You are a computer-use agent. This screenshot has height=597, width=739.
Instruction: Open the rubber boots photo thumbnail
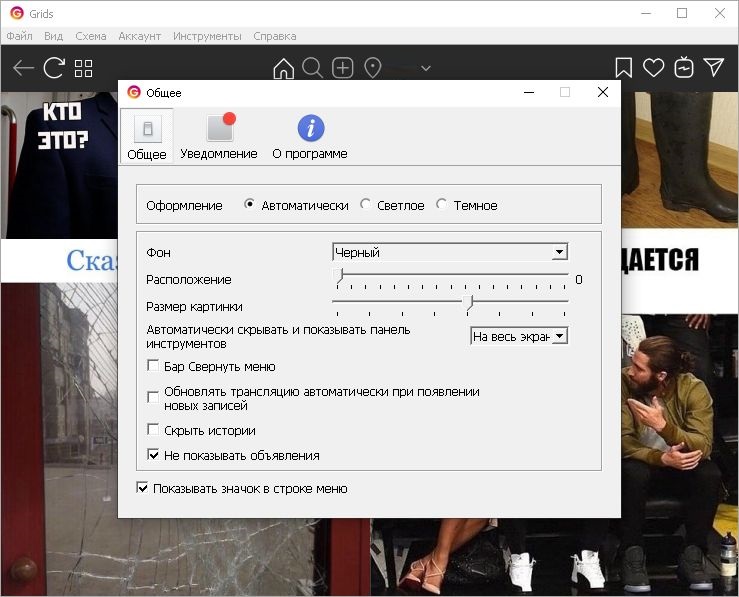680,160
